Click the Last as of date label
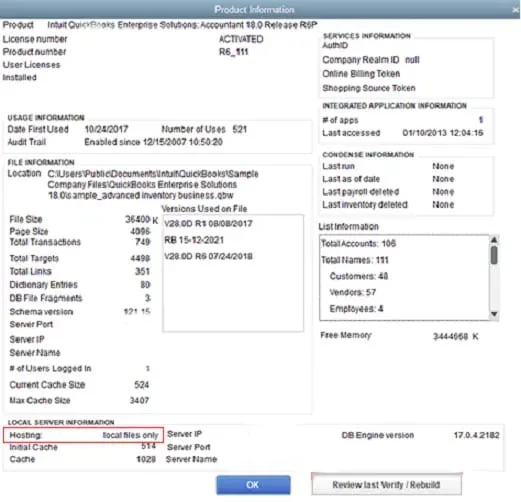 [x=351, y=179]
